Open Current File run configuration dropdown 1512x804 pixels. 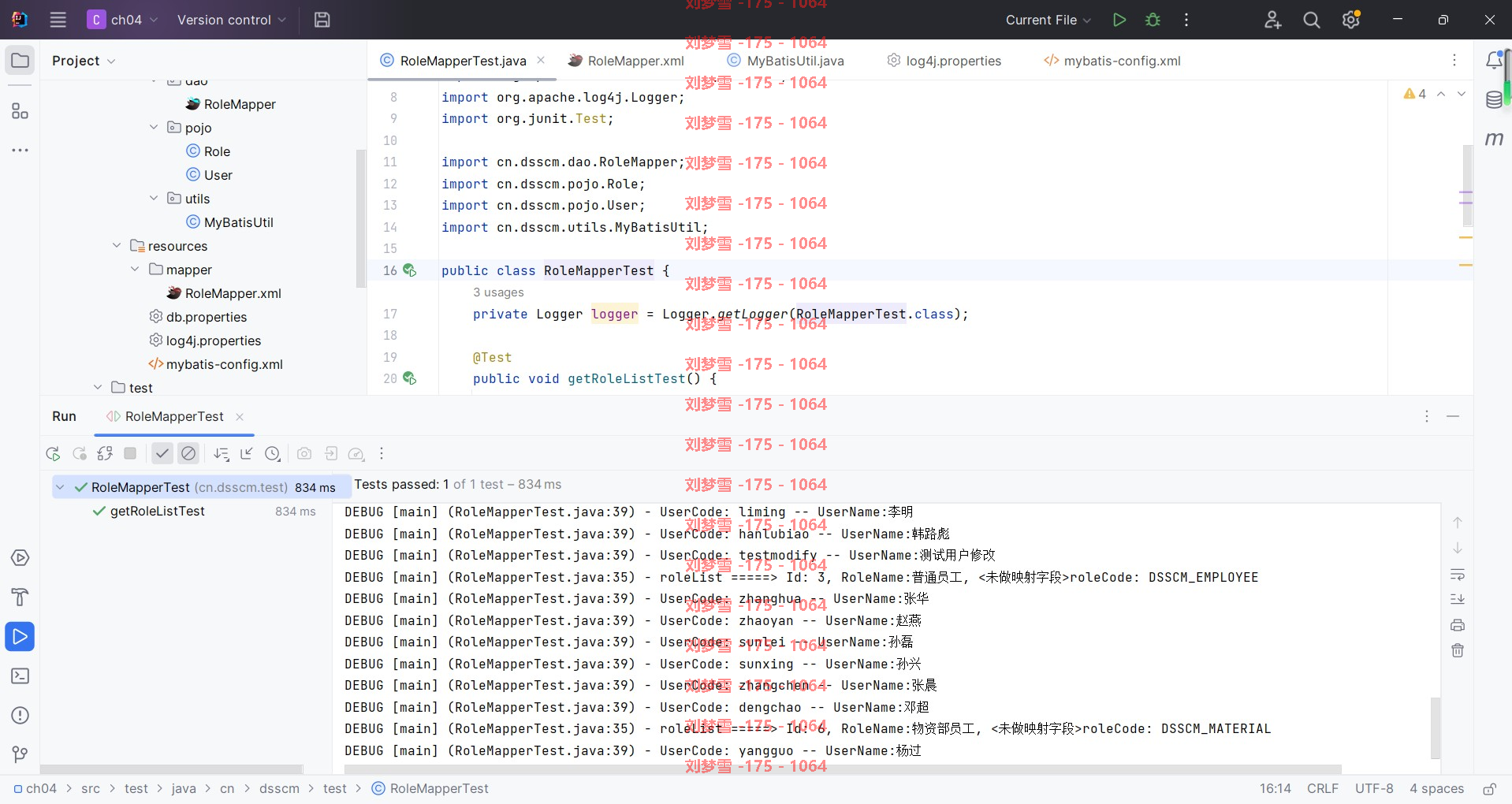pyautogui.click(x=1048, y=20)
